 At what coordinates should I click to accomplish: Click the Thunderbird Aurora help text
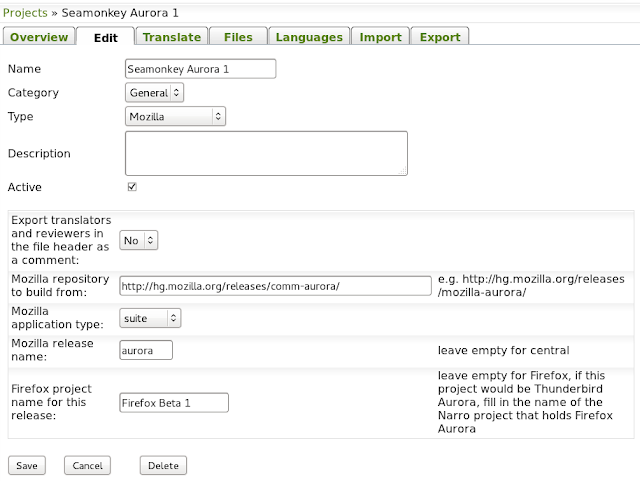(525, 402)
